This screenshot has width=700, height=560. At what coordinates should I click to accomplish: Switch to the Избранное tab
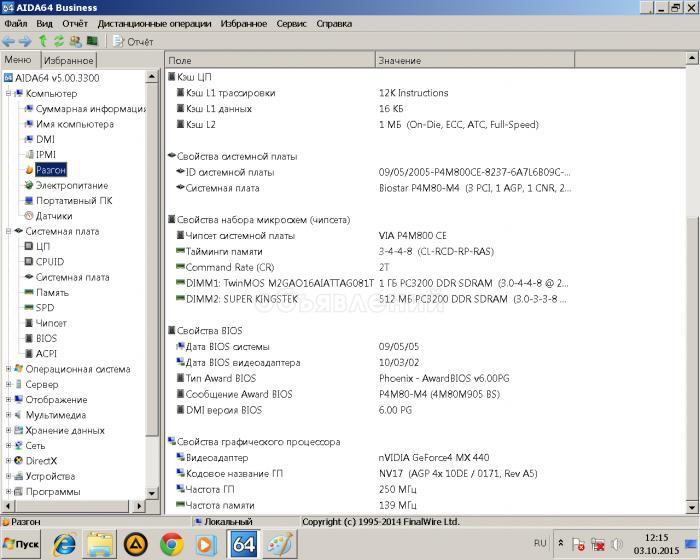(x=69, y=60)
